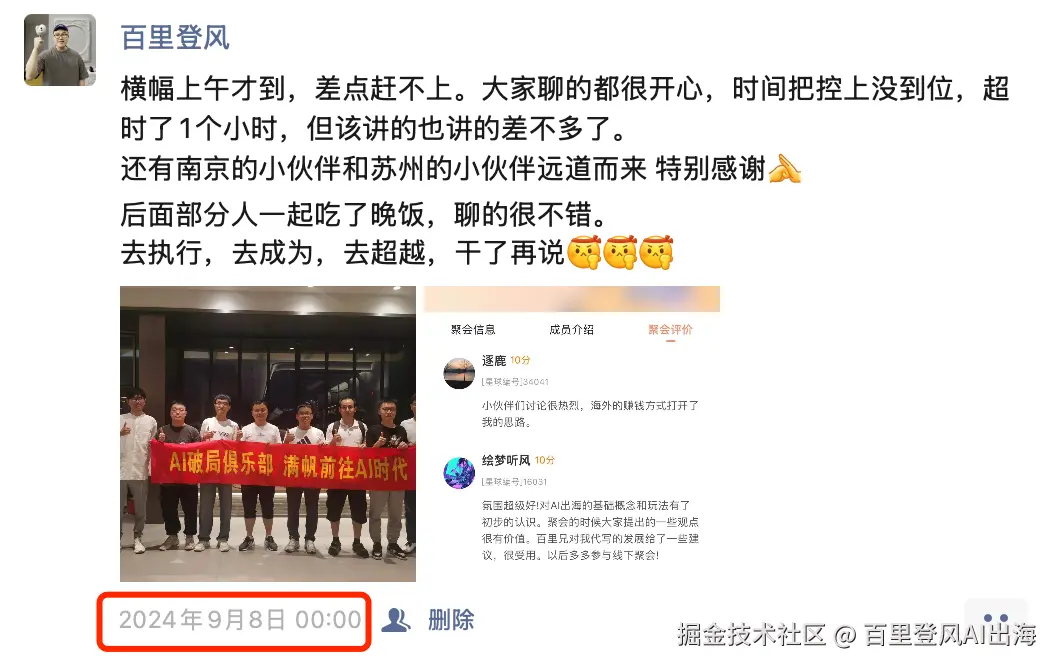The height and width of the screenshot is (668, 1056).
Task: Click the 绘梦听风 reviewer name
Action: point(506,460)
